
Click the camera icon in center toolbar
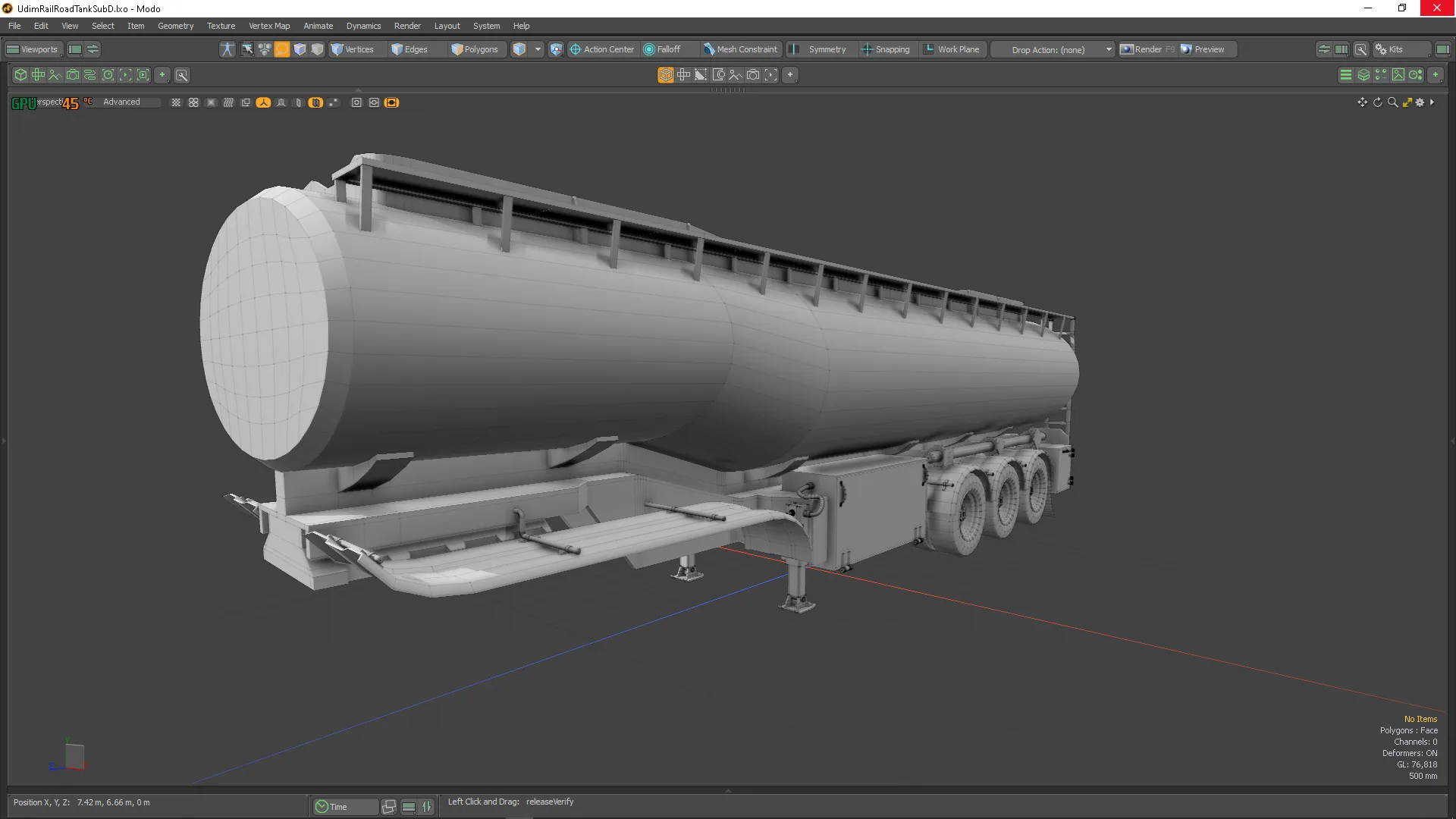pyautogui.click(x=753, y=75)
